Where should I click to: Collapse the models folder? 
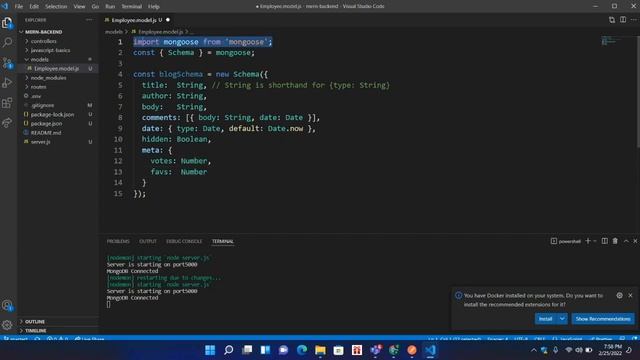39,59
